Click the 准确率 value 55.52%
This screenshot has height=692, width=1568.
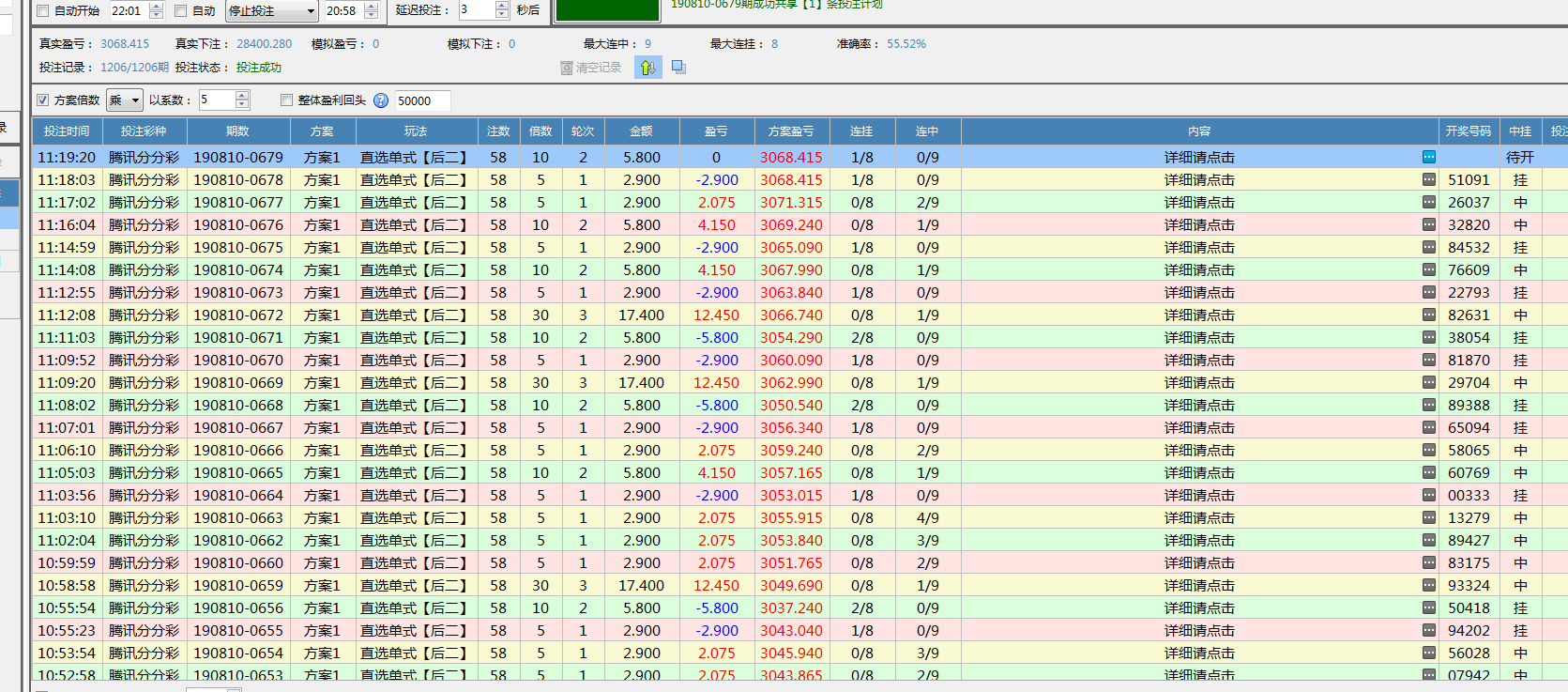906,44
